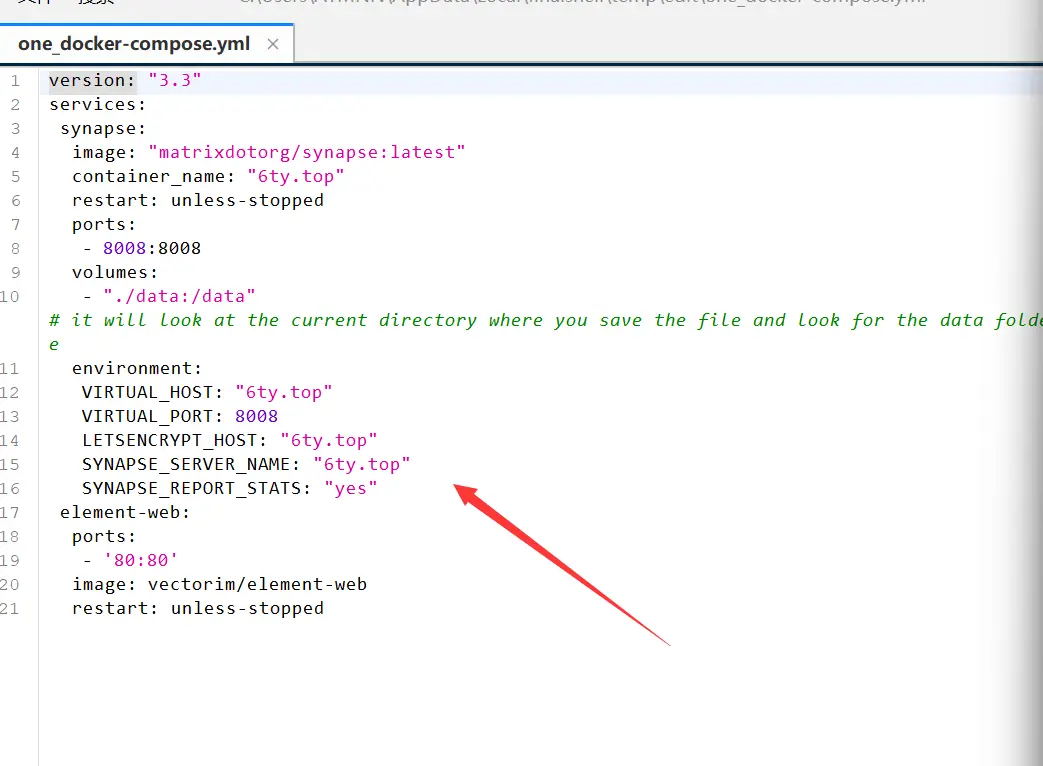This screenshot has height=766, width=1043.
Task: Click the '80:80' port mapping
Action: 140,560
